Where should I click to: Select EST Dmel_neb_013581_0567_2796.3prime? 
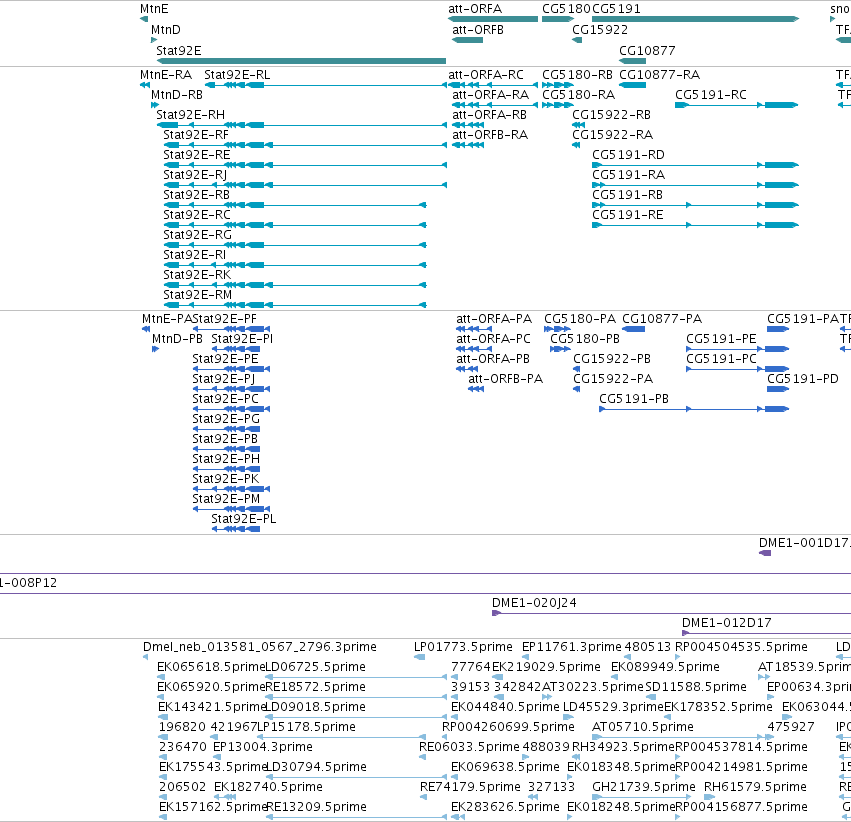(145, 658)
